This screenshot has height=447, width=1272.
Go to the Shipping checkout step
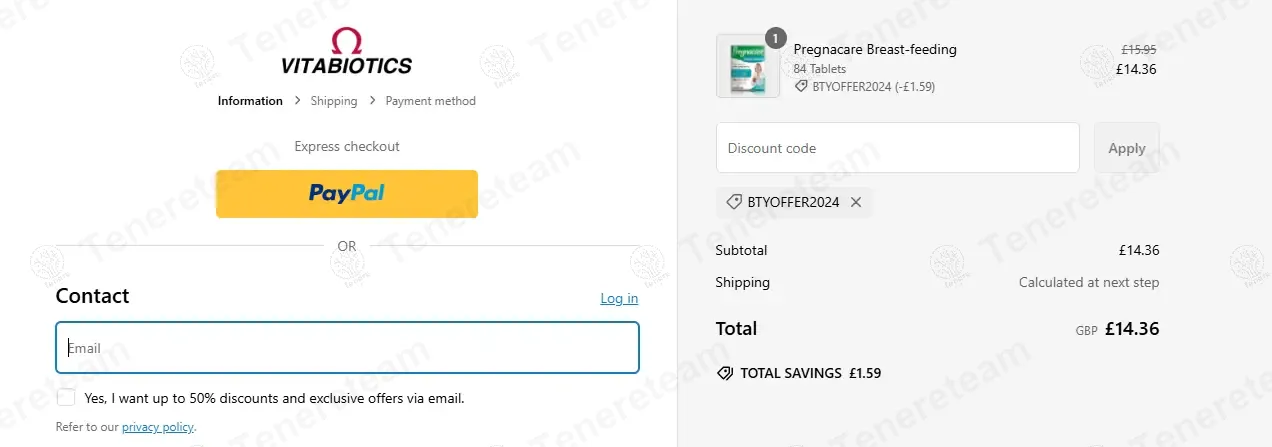(x=334, y=101)
